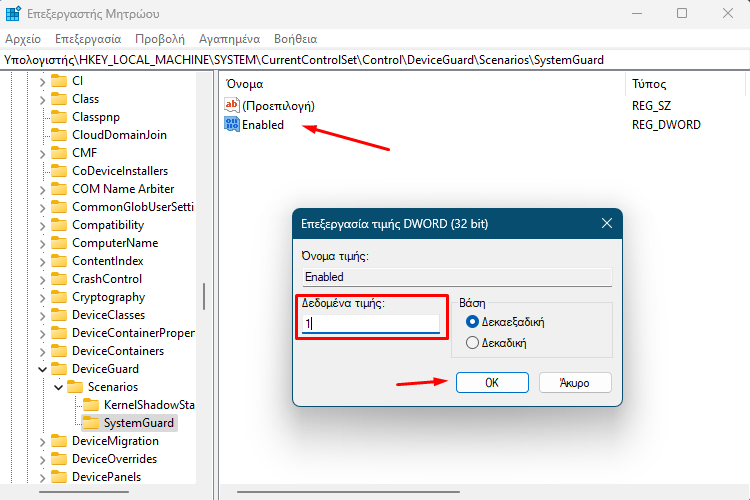
Task: Select the CrashControl folder icon
Action: click(59, 278)
